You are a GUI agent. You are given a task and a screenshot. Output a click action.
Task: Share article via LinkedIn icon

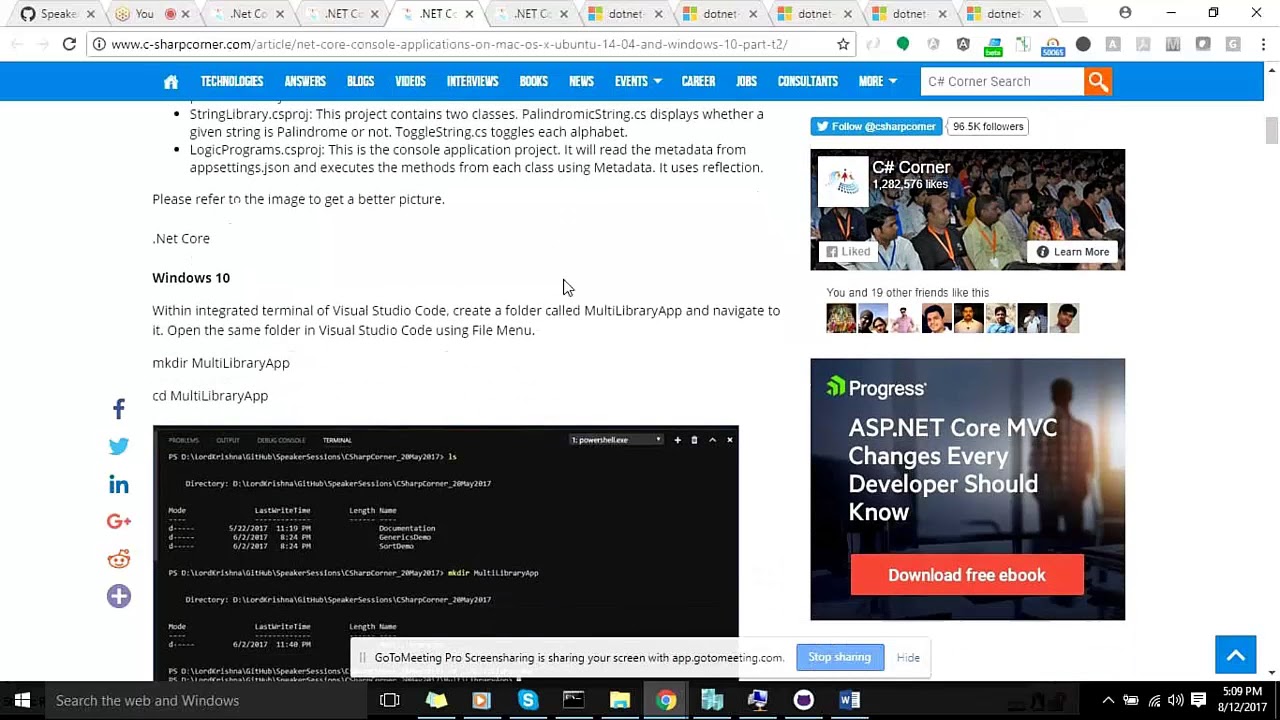119,485
